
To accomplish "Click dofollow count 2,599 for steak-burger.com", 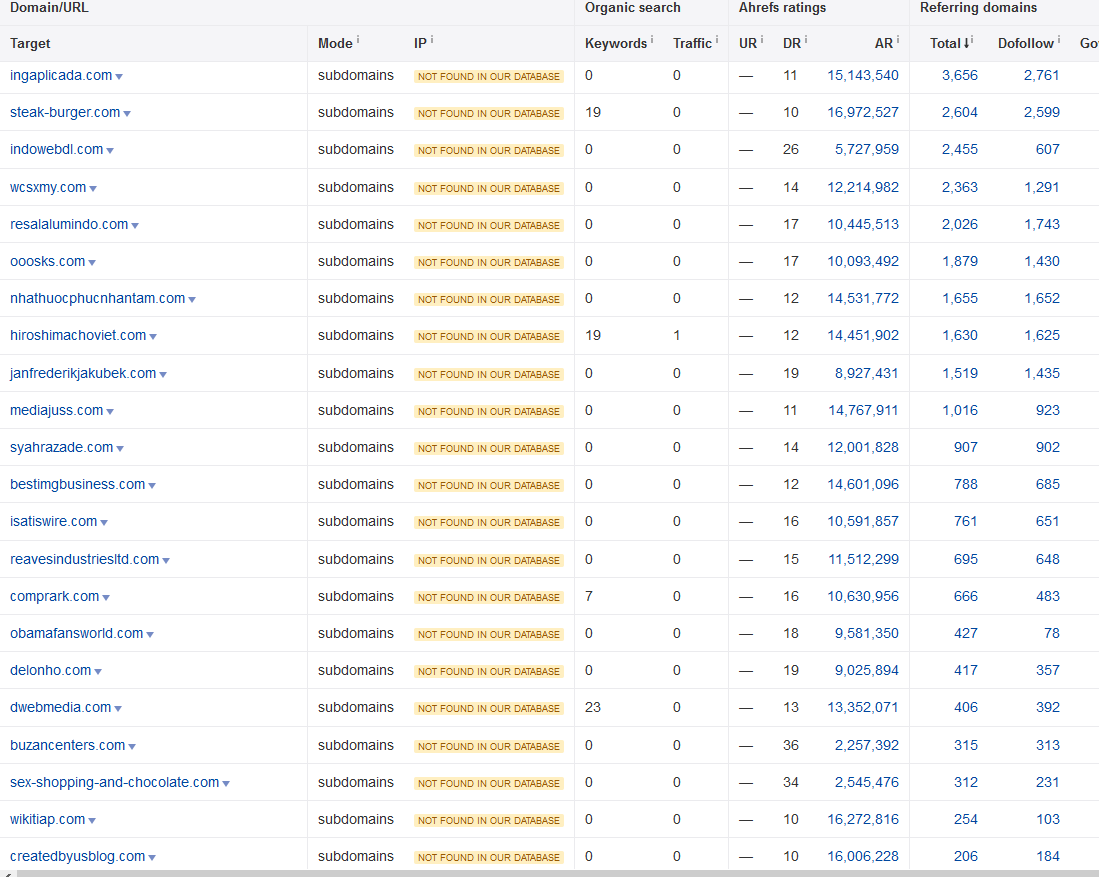I will coord(1042,112).
